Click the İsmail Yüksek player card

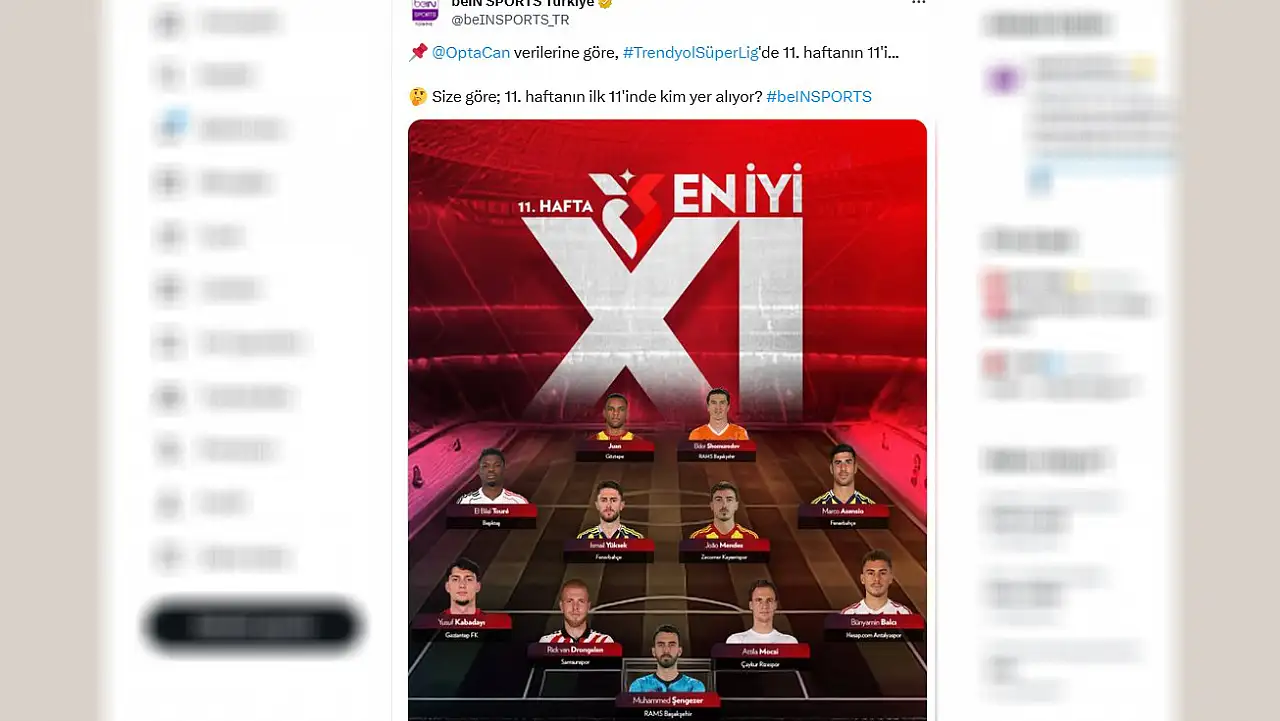(609, 522)
